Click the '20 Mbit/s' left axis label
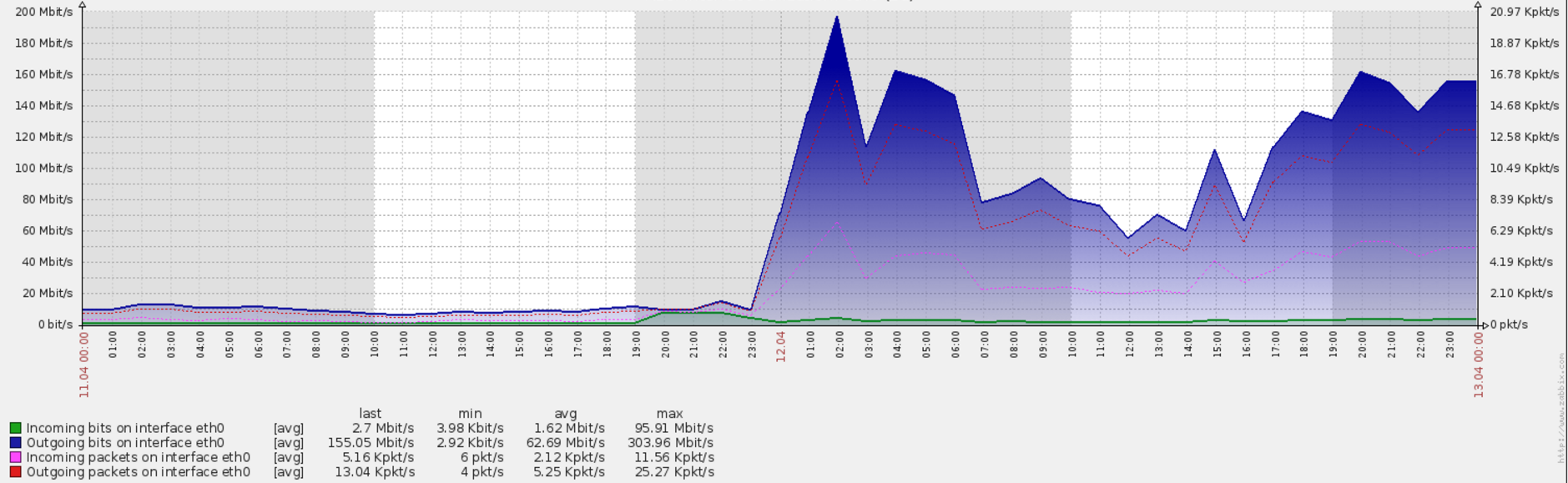This screenshot has height=483, width=1568. (x=48, y=294)
